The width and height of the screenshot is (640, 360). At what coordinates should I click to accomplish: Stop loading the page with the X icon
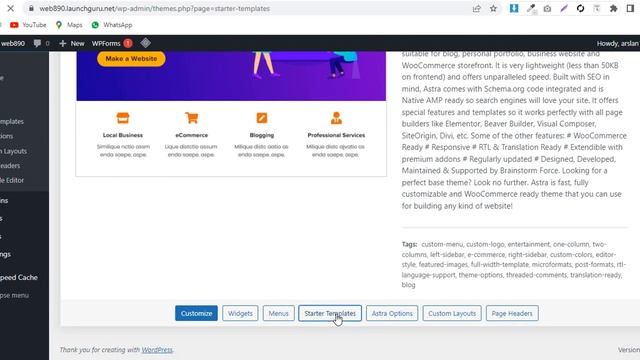[11, 8]
